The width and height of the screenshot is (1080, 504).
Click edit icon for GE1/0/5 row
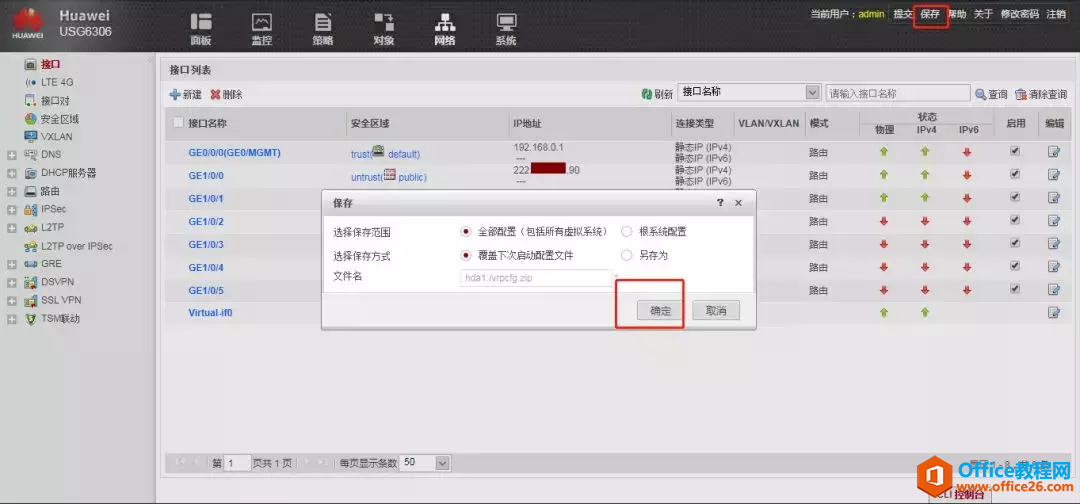point(1054,289)
